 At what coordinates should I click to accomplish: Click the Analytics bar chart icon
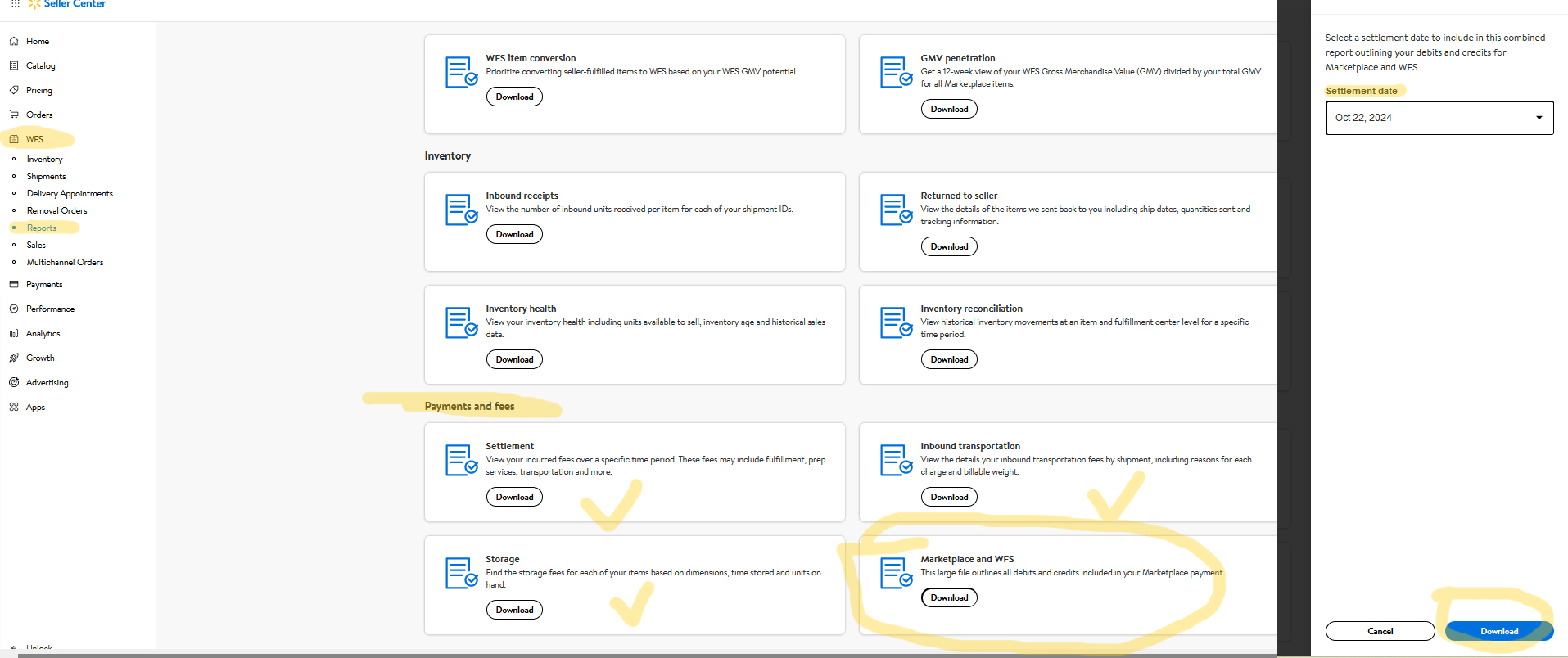(x=14, y=333)
